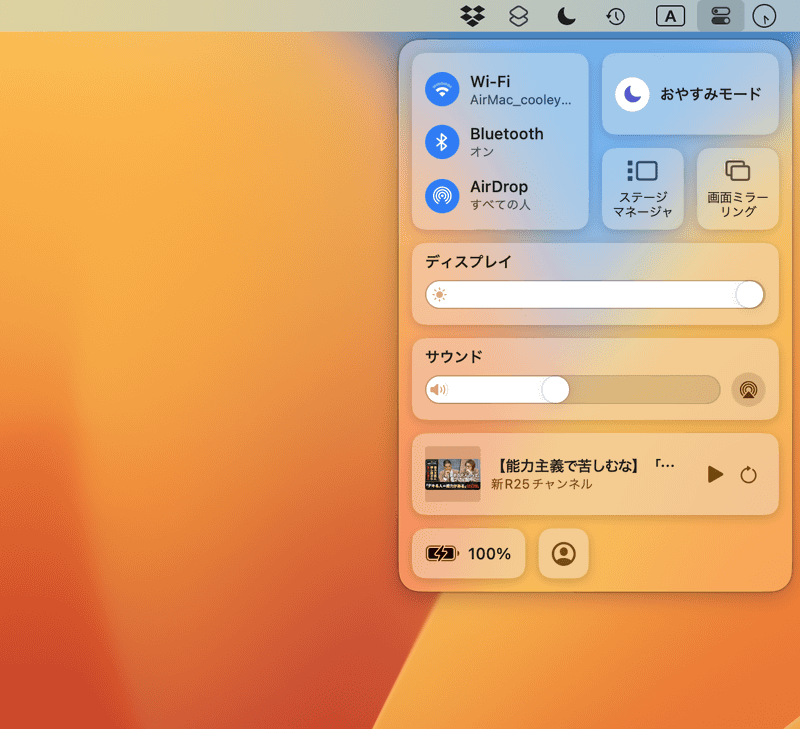
Task: Play the 新R25チャンネル media
Action: click(x=715, y=475)
